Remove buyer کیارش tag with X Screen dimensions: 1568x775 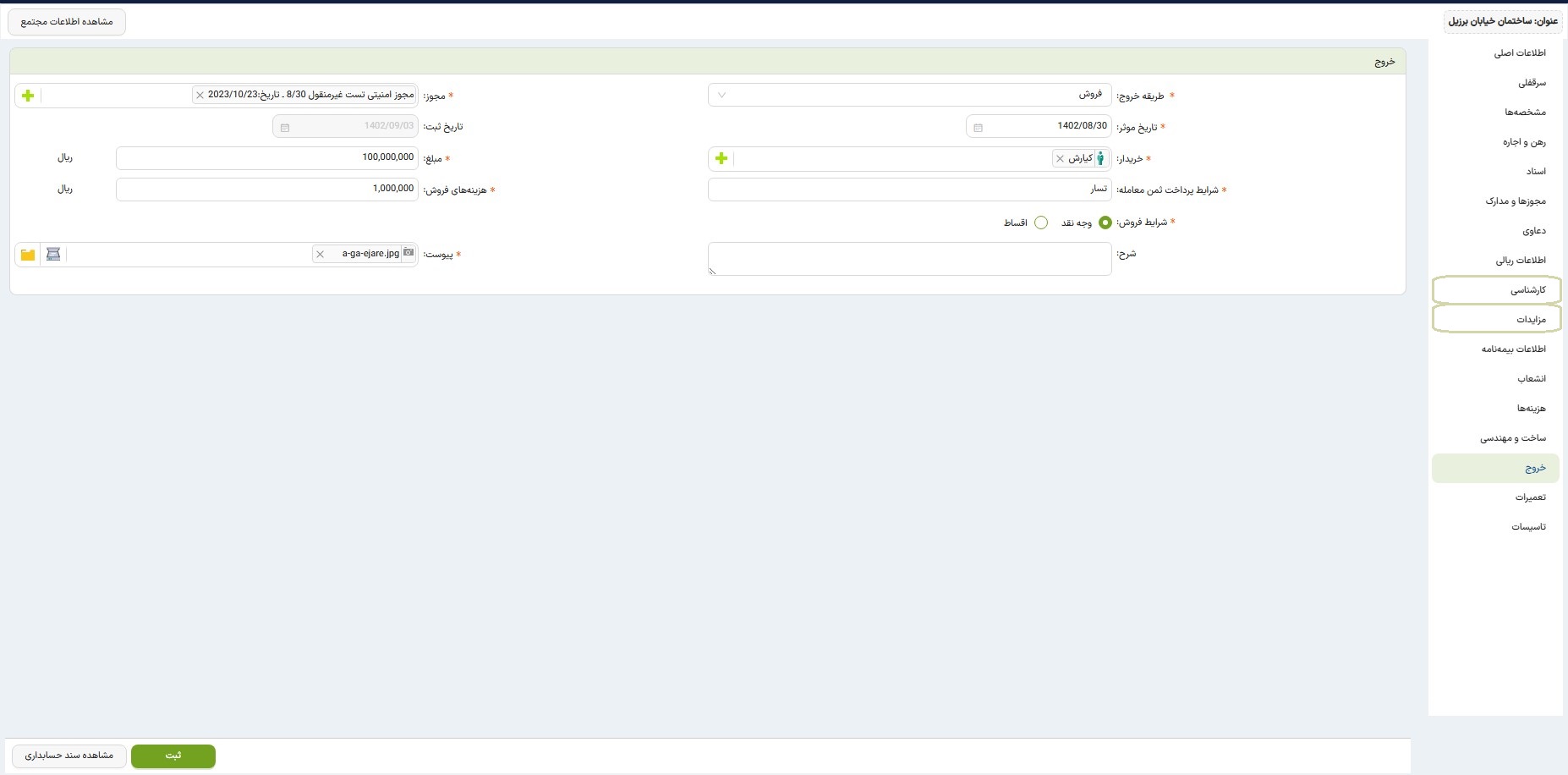1060,158
